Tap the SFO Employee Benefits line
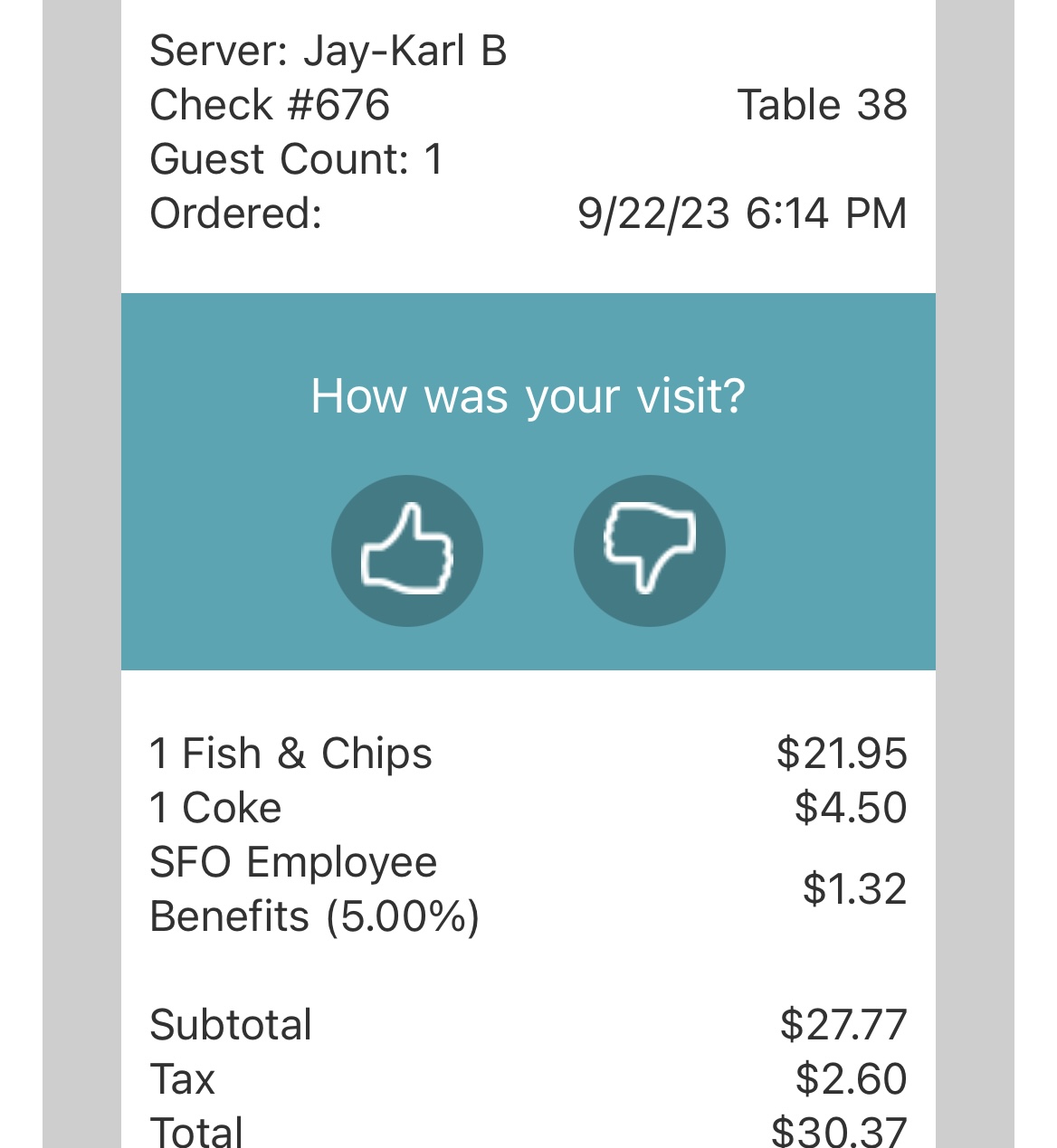The height and width of the screenshot is (1148, 1057). 315,889
